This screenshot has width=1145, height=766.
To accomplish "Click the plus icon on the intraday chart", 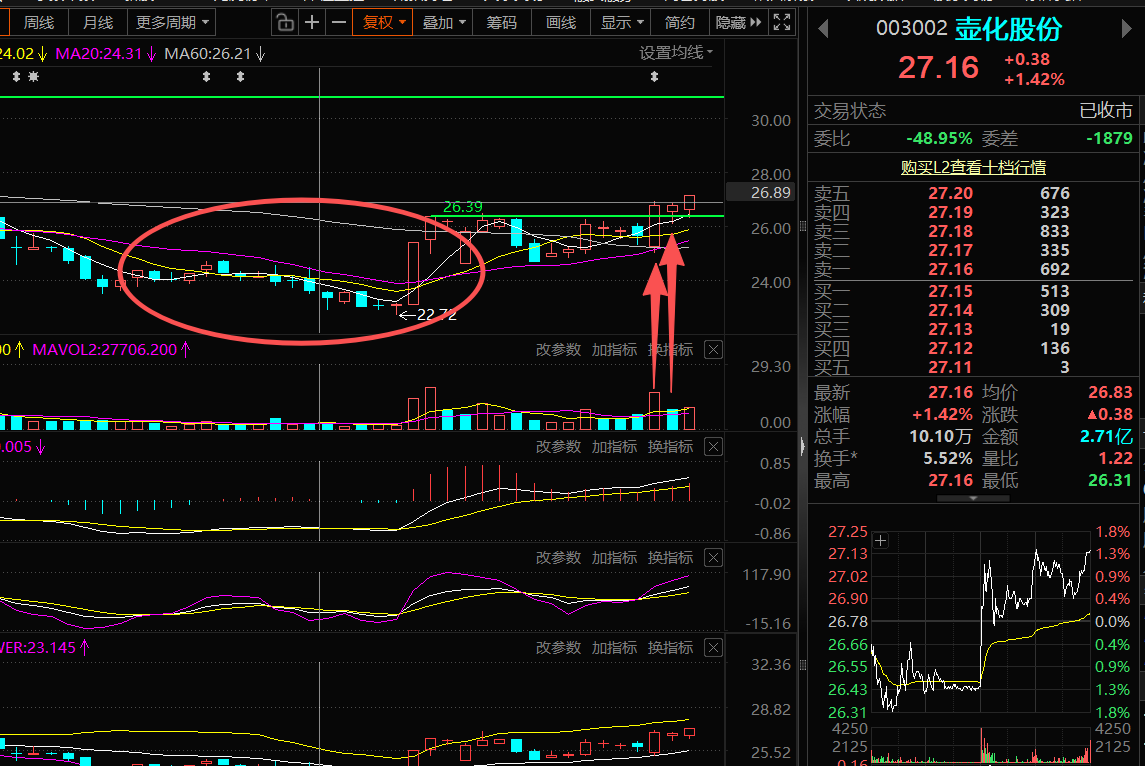I will pyautogui.click(x=881, y=541).
